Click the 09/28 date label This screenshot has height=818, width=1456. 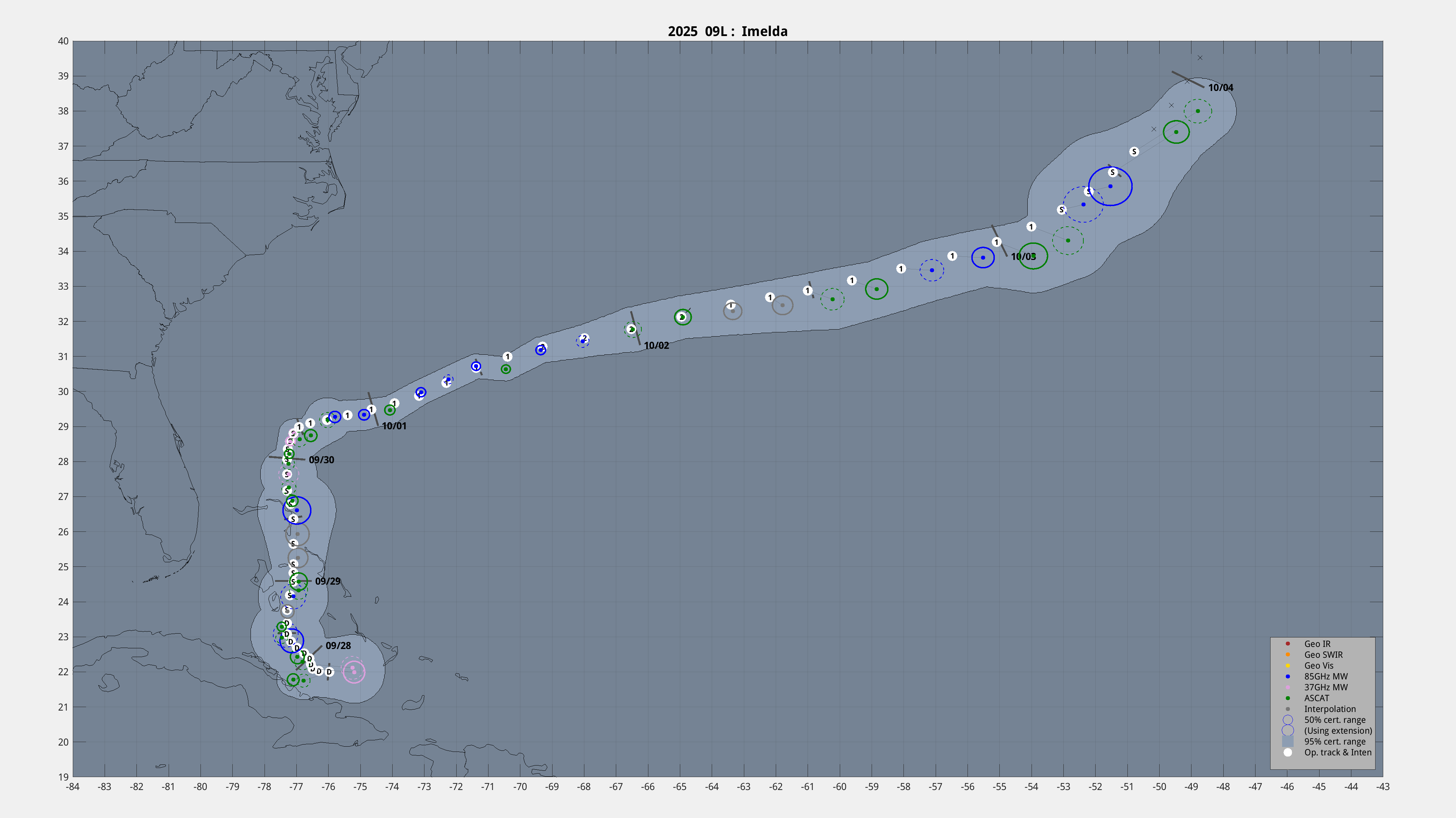[x=338, y=646]
